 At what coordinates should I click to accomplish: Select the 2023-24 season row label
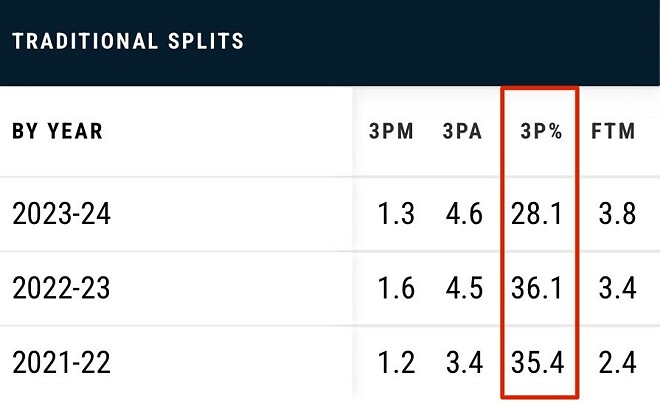tap(61, 212)
